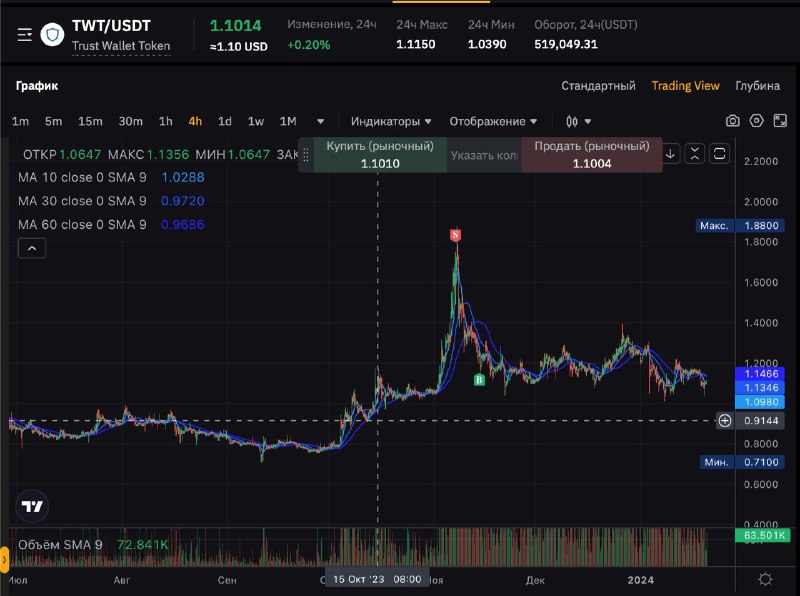Click the 2024 label on time axis

641,580
